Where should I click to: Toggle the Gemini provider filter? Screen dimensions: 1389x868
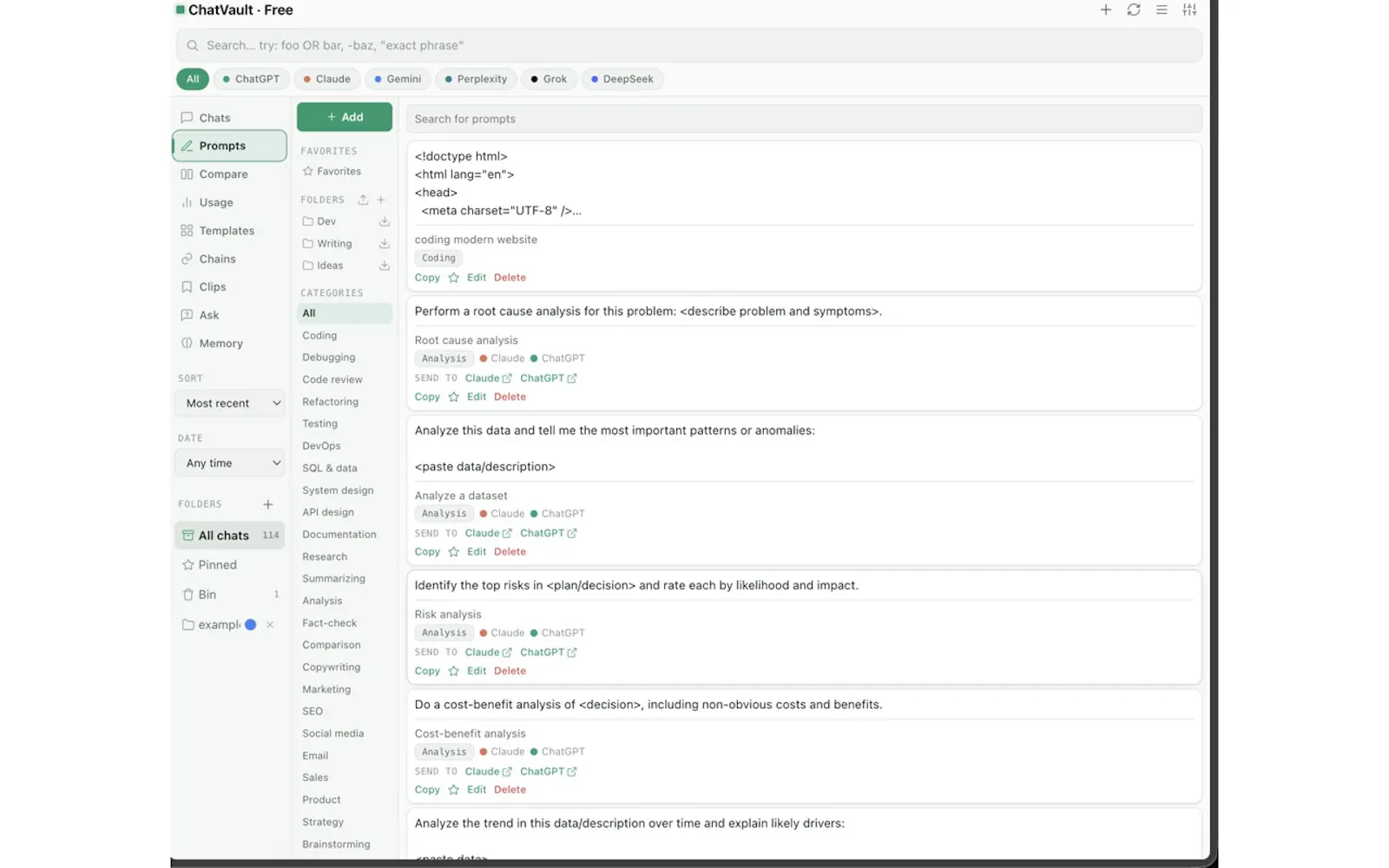398,79
